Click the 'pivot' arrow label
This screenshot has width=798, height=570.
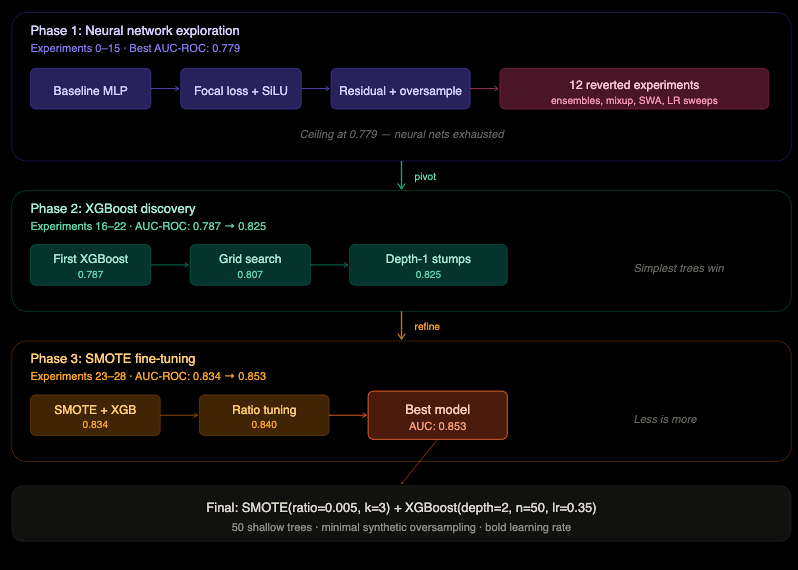pos(425,177)
